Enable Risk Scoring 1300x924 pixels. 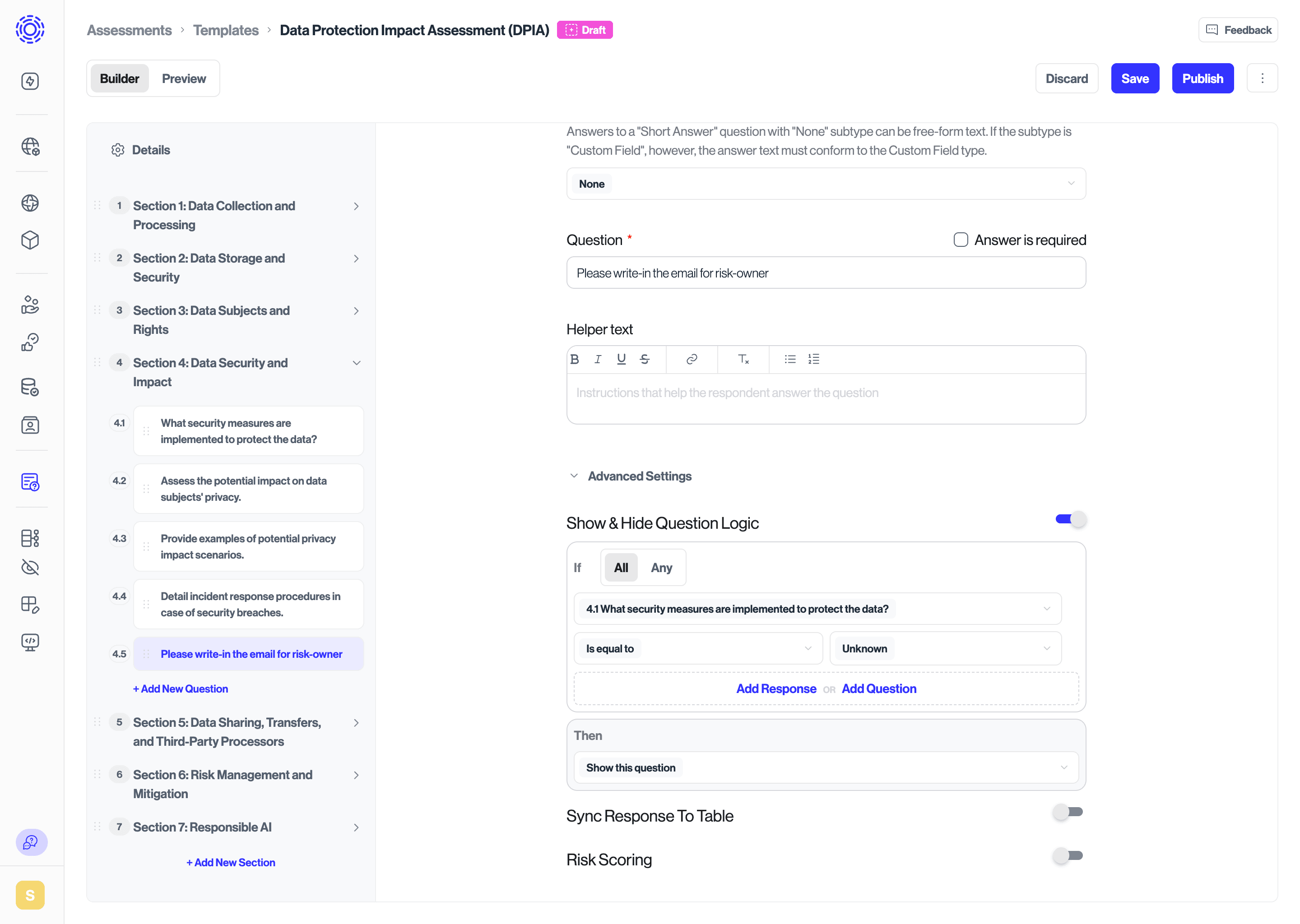click(1068, 855)
